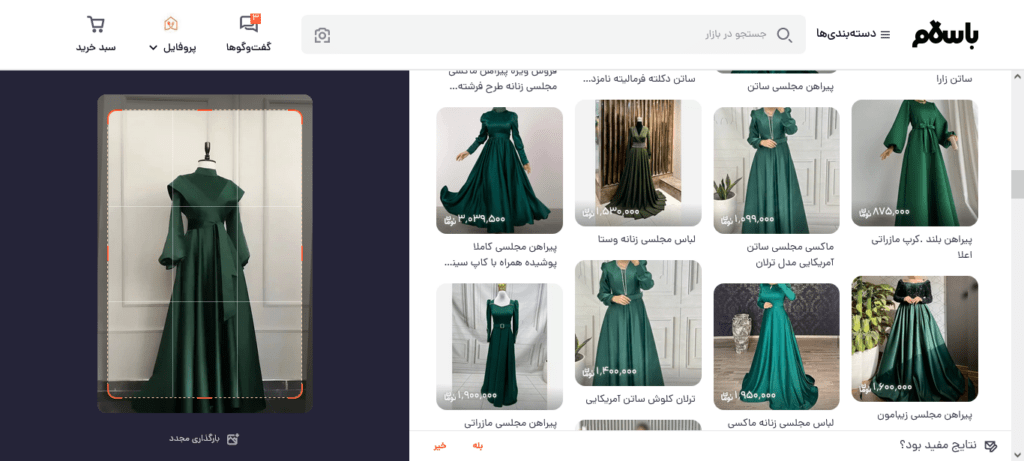The height and width of the screenshot is (461, 1024).
Task: Click the Basalam logo
Action: (945, 35)
